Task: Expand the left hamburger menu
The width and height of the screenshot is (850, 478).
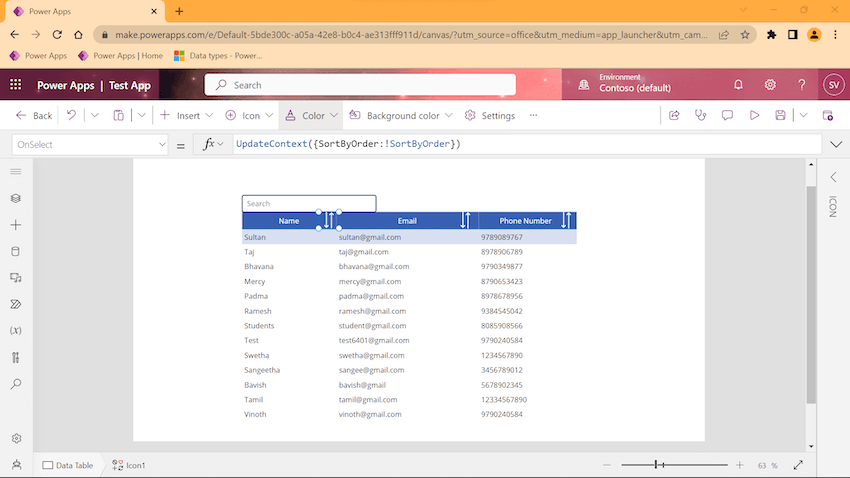Action: (x=16, y=172)
